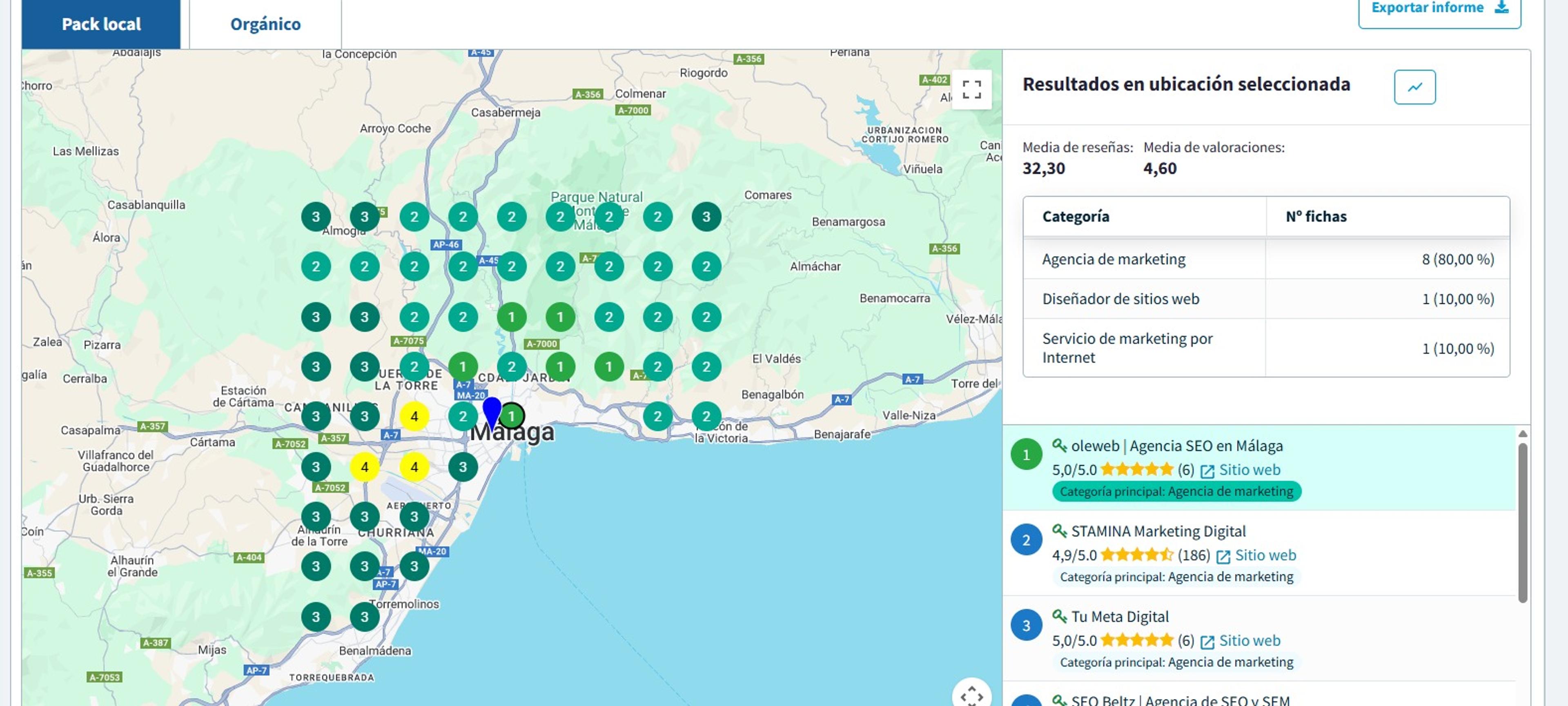The height and width of the screenshot is (706, 1568).
Task: Click the Categoría column header
Action: 1144,216
